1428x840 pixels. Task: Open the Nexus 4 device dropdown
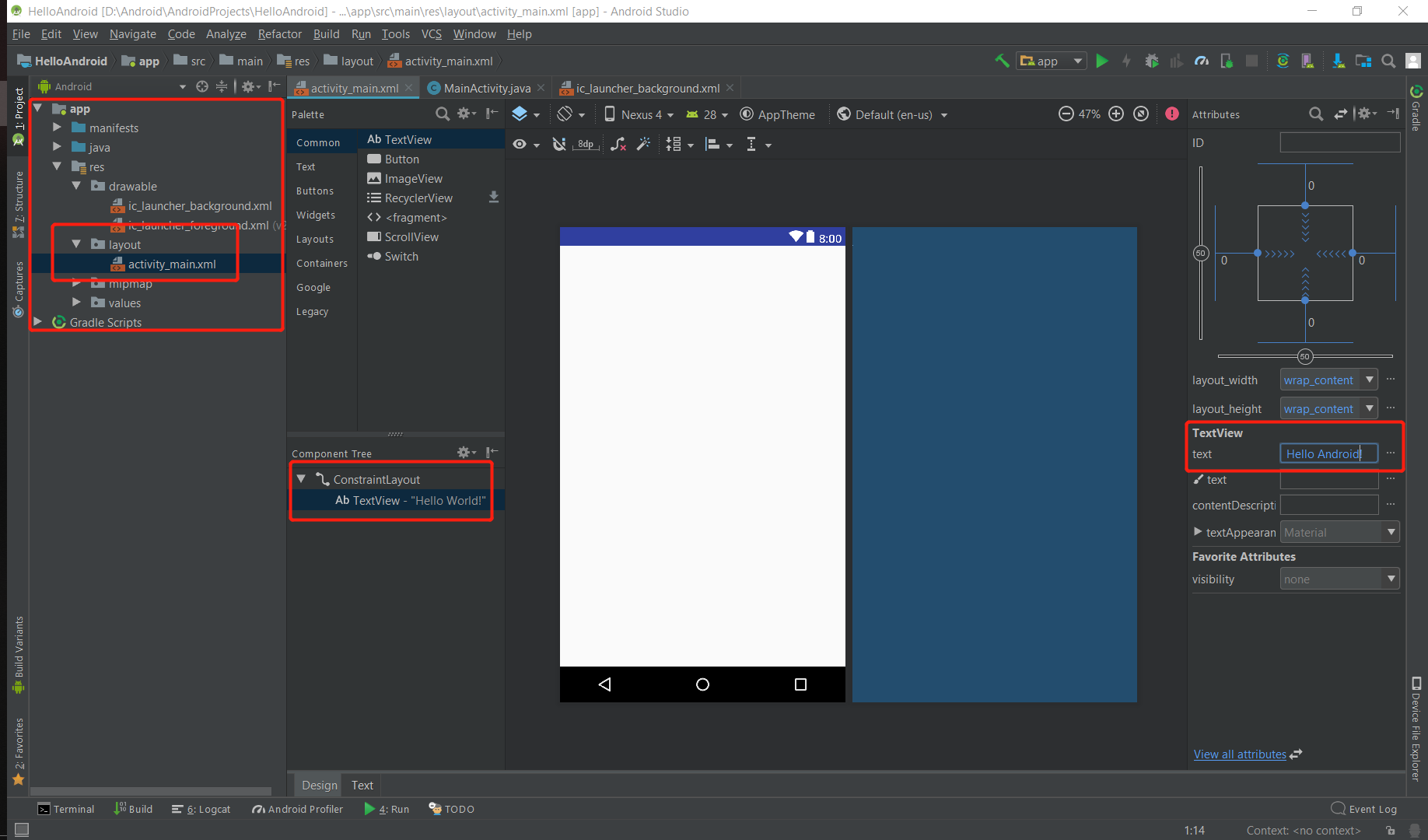tap(638, 114)
